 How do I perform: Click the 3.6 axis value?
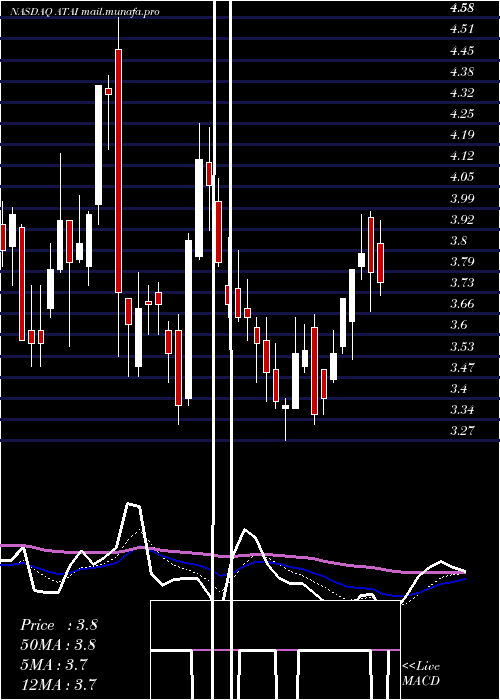click(459, 325)
